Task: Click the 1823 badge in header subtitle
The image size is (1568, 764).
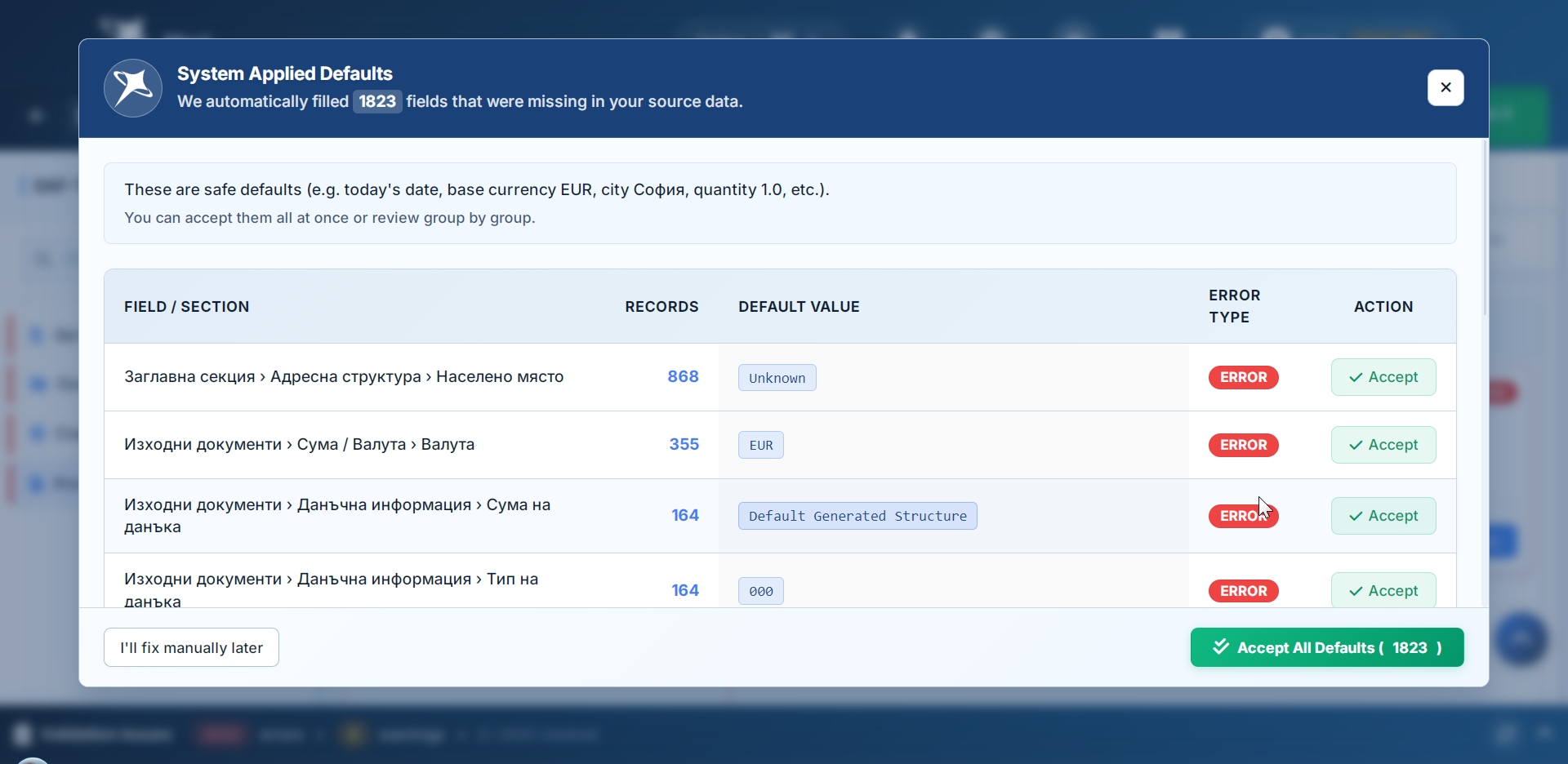Action: click(x=377, y=101)
